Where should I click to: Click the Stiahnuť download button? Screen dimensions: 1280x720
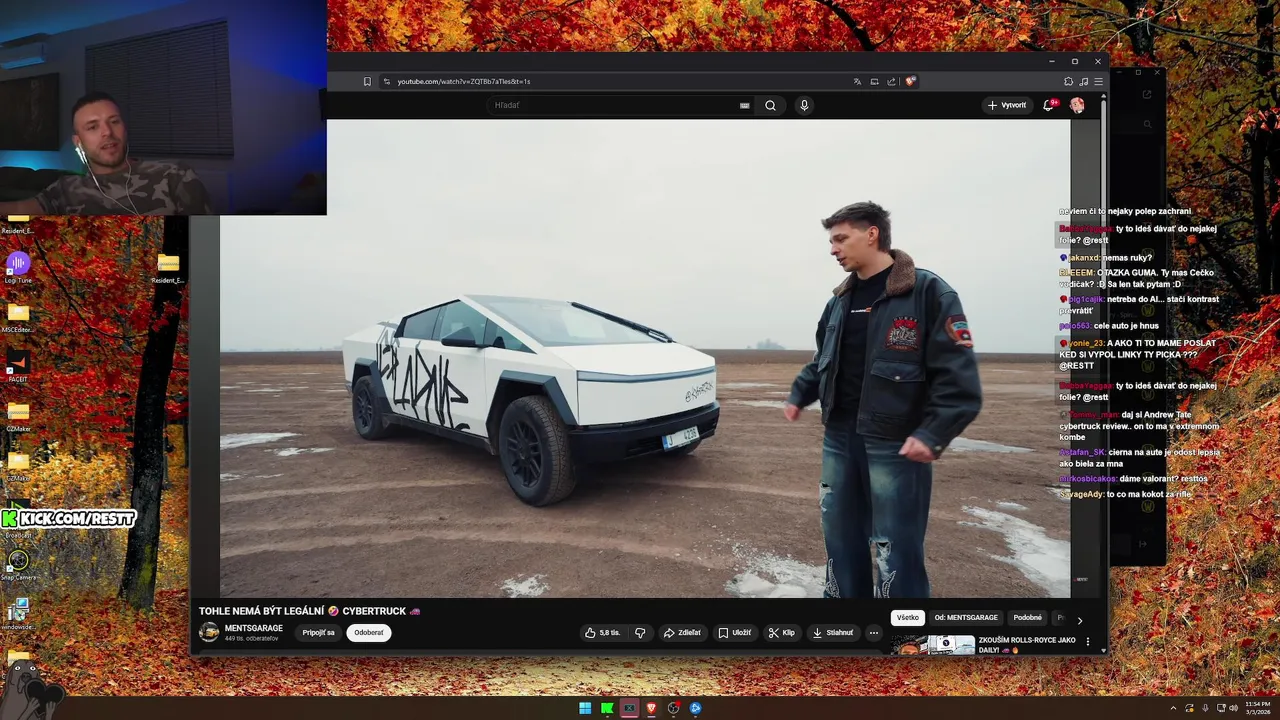pyautogui.click(x=833, y=632)
